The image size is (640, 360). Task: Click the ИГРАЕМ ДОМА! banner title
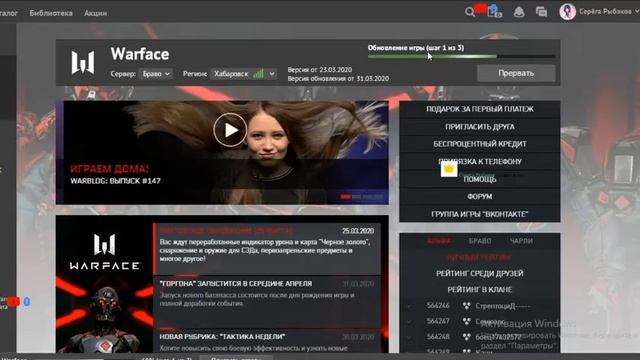(109, 169)
